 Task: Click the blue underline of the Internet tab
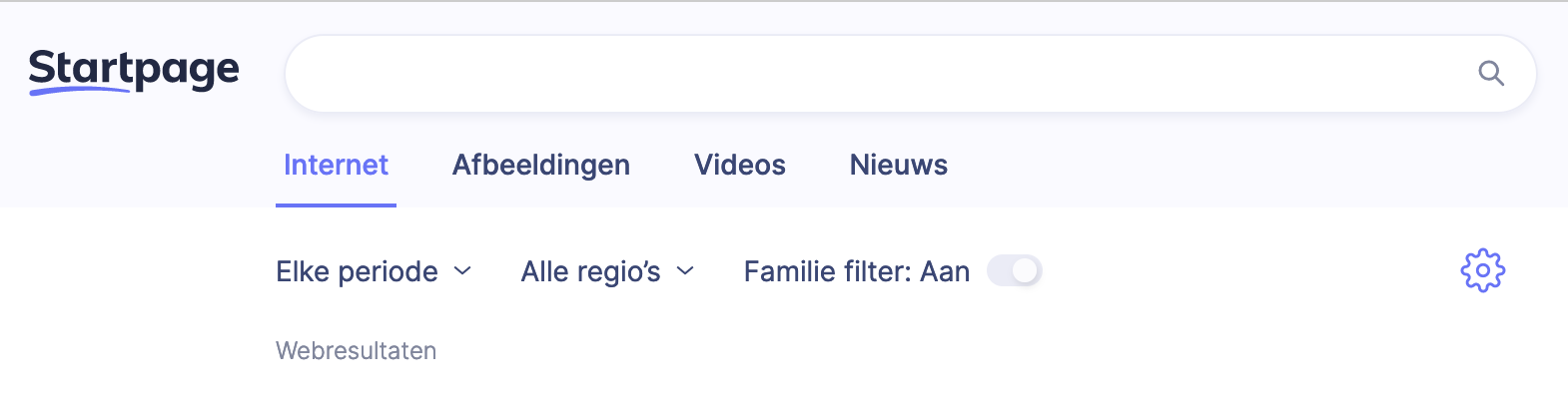tap(336, 205)
